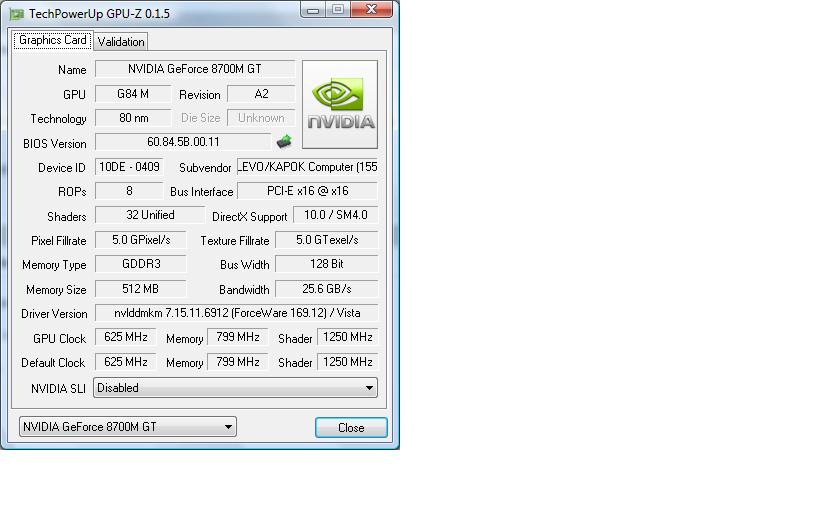Click the Bandwidth field 25.6 GB/s
The width and height of the screenshot is (840, 525).
click(327, 289)
